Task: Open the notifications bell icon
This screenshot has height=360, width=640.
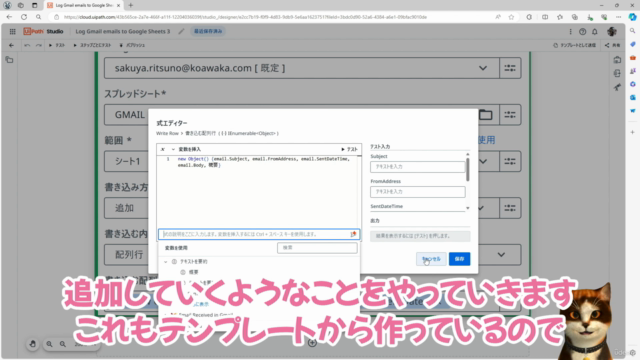Action: tap(595, 31)
